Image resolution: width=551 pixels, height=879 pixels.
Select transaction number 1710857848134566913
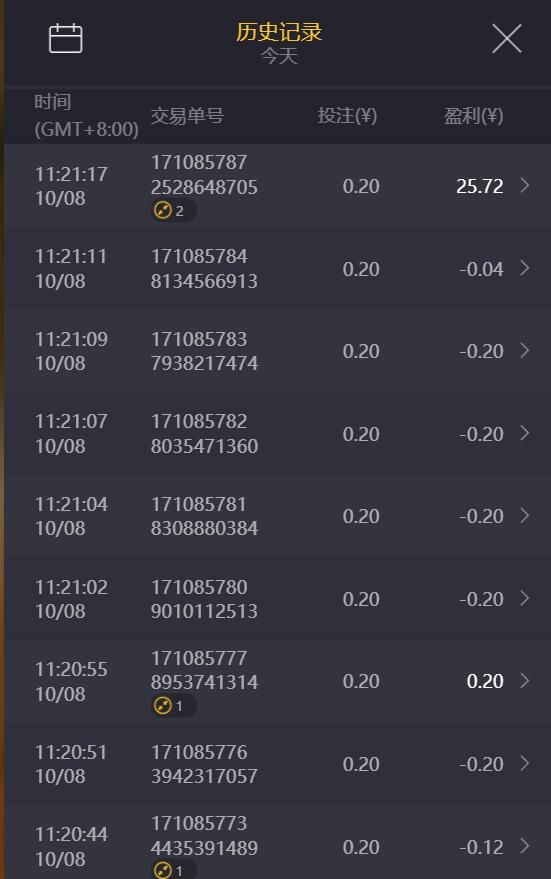(204, 269)
